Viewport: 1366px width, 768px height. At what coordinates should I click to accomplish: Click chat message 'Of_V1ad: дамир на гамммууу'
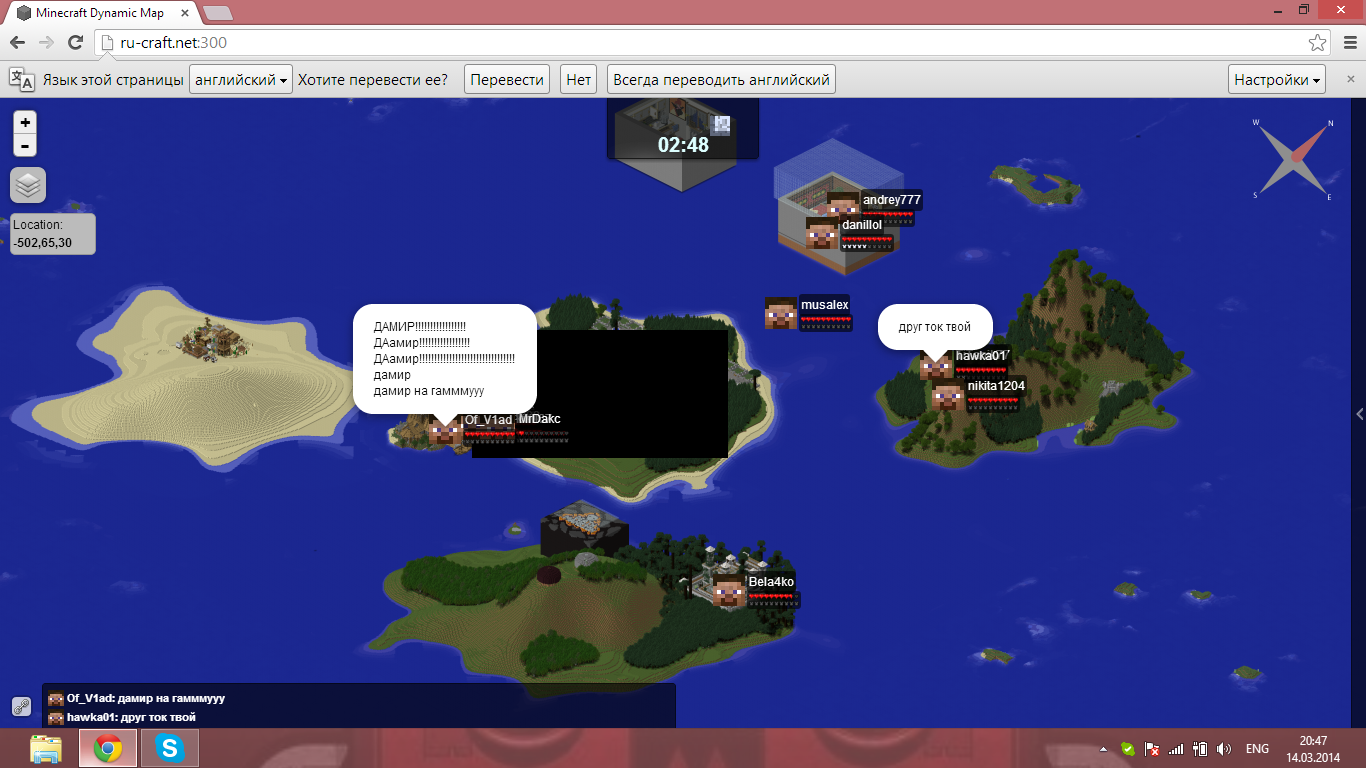pos(146,698)
